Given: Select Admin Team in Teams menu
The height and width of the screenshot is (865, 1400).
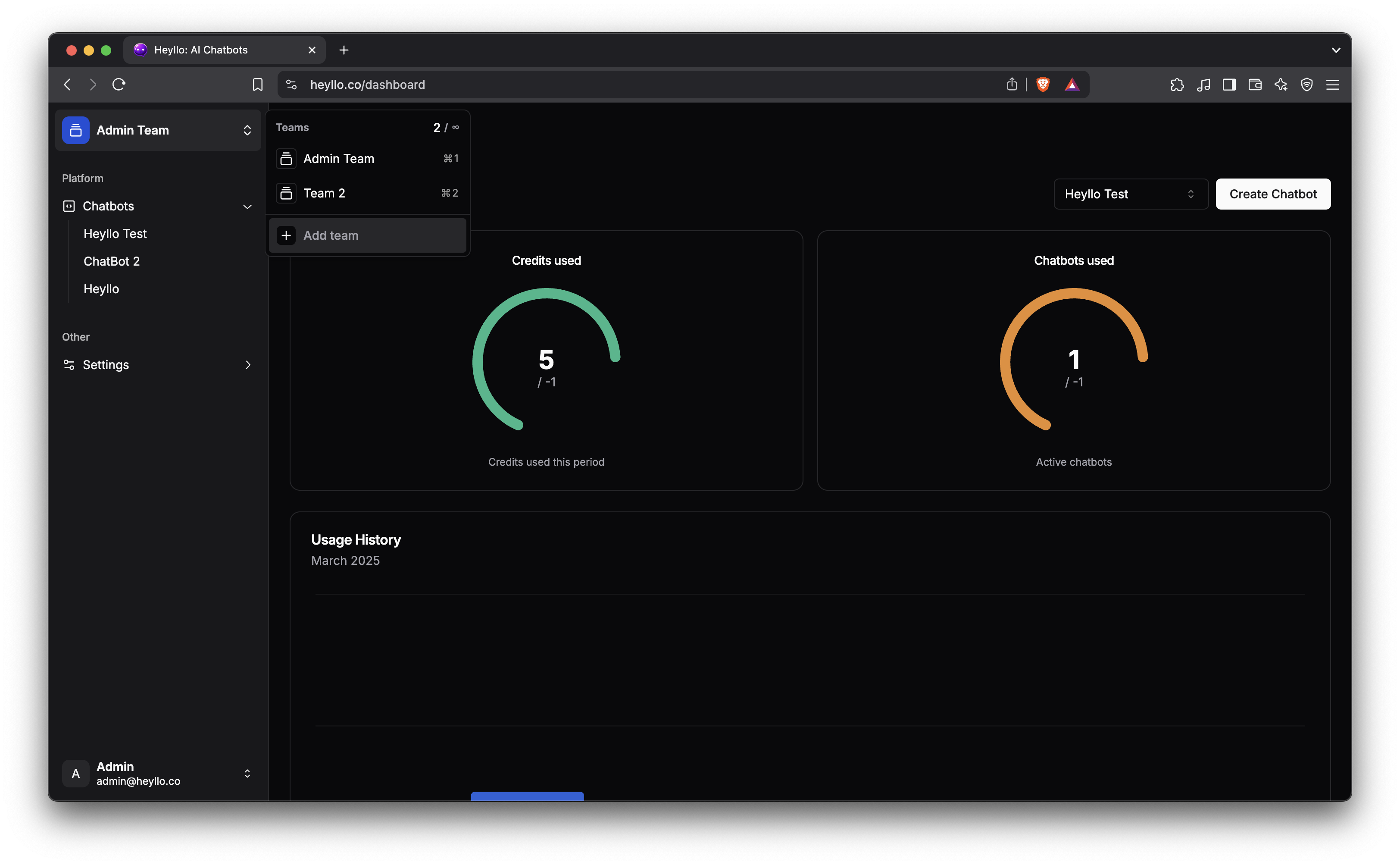Looking at the screenshot, I should [367, 159].
